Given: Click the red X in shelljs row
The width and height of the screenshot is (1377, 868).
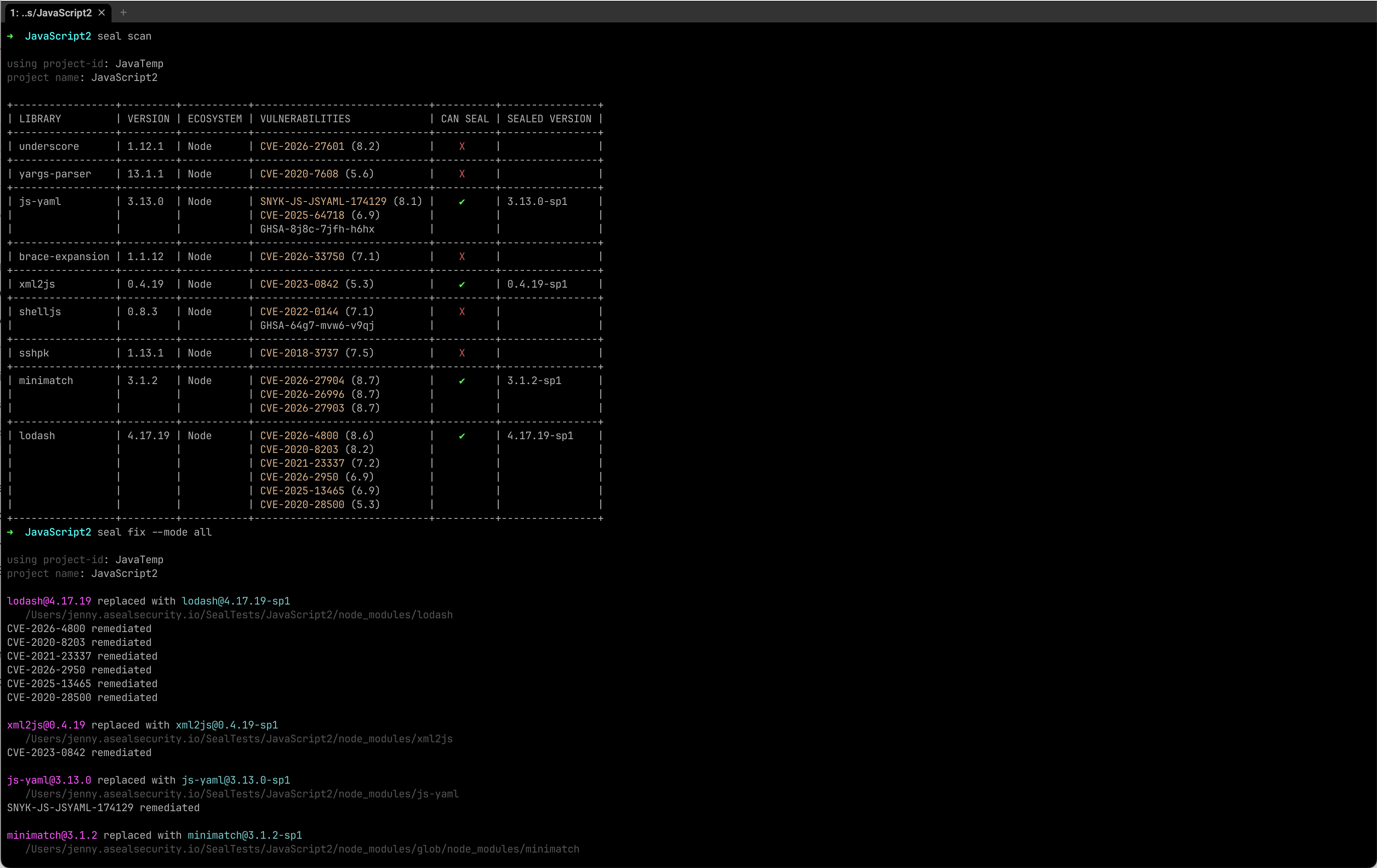Looking at the screenshot, I should click(462, 312).
